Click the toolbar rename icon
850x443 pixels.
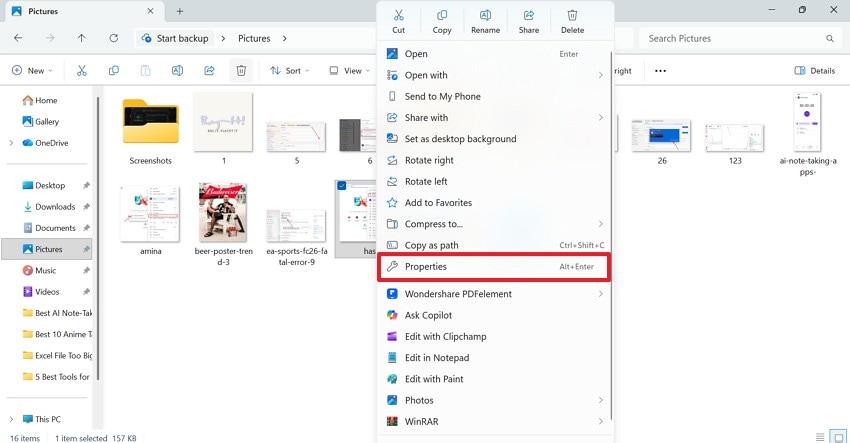177,70
